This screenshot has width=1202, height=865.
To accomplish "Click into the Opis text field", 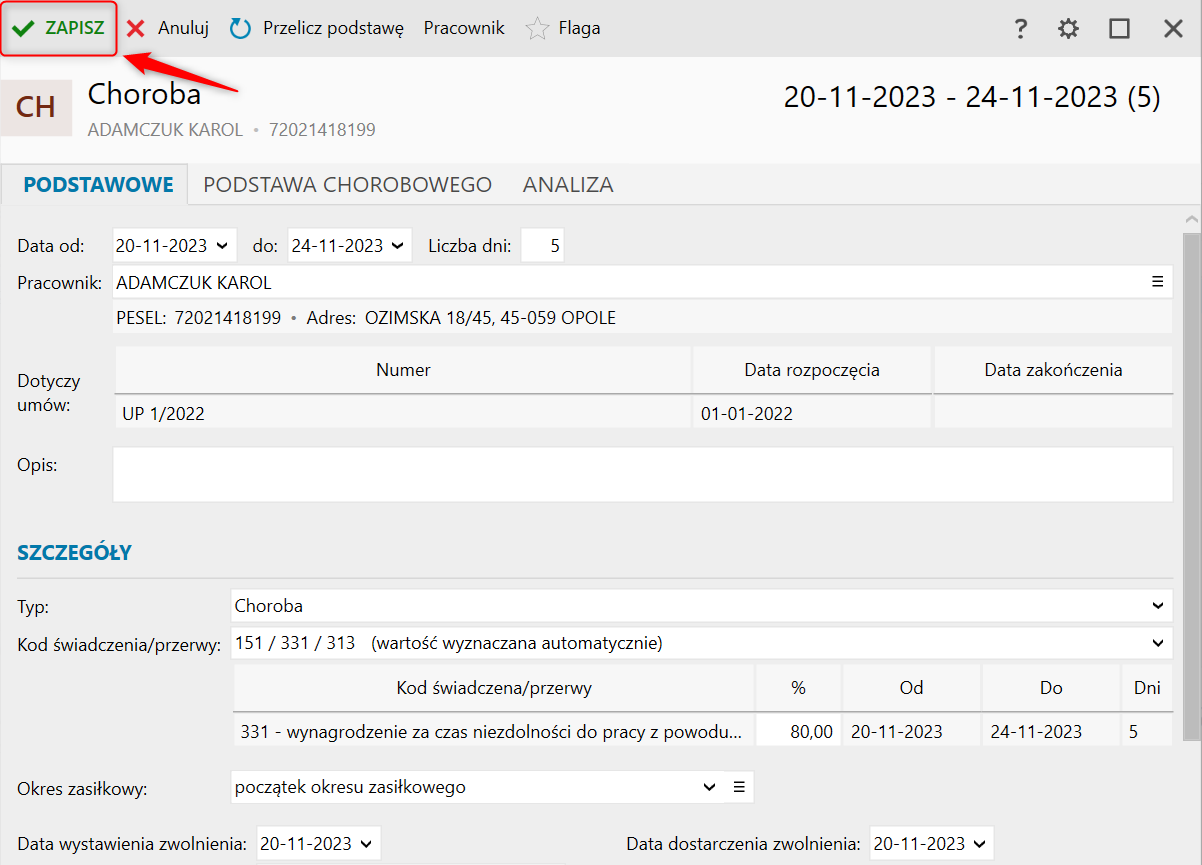I will pos(642,474).
